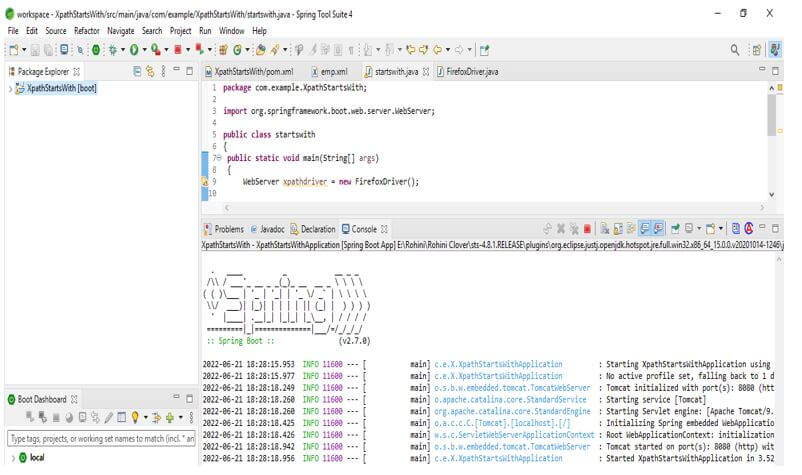Click the org.apache.catalina.core.StandardEngine console link
802x475 pixels.
pos(512,412)
